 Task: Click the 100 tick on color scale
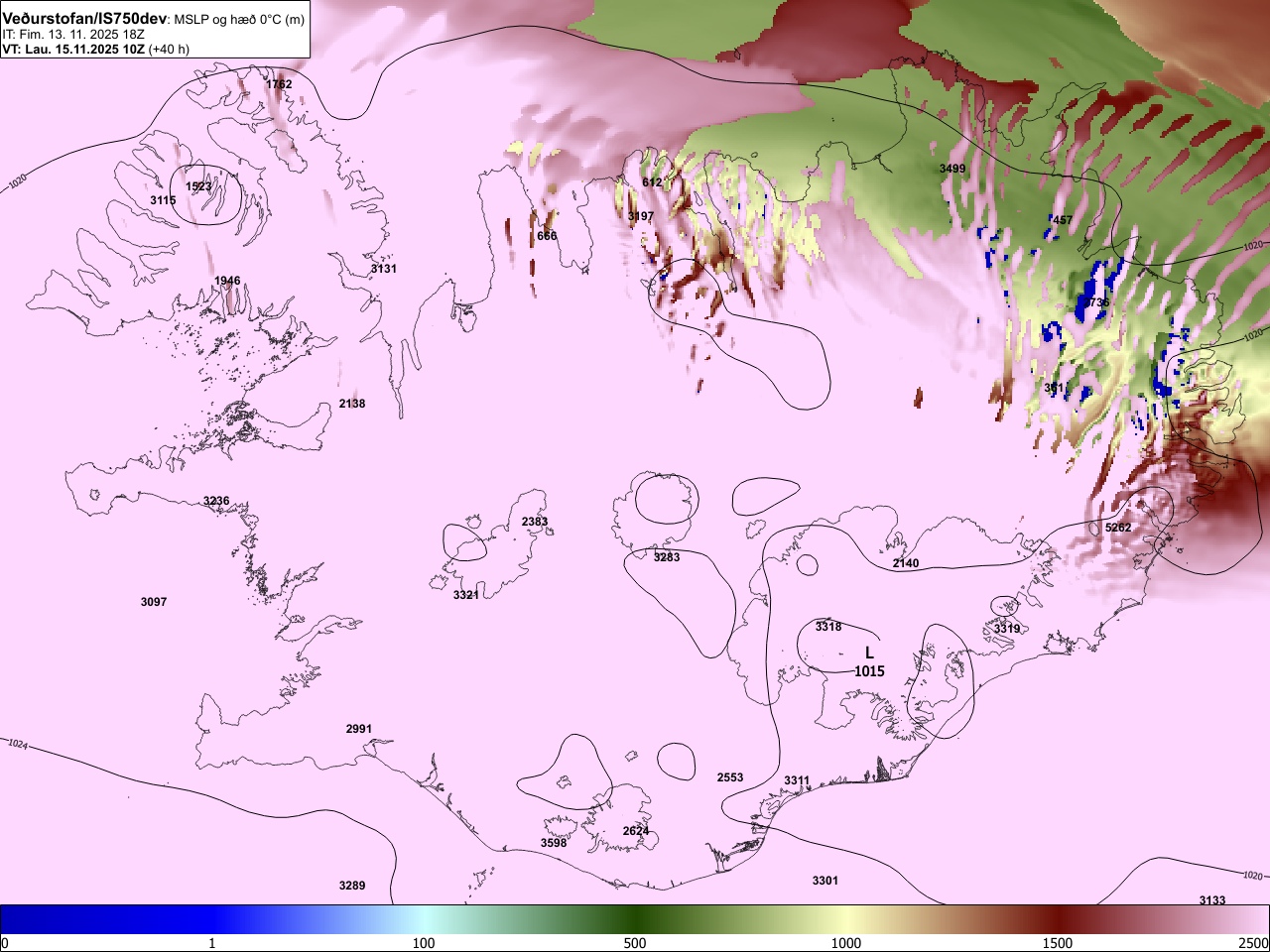424,942
